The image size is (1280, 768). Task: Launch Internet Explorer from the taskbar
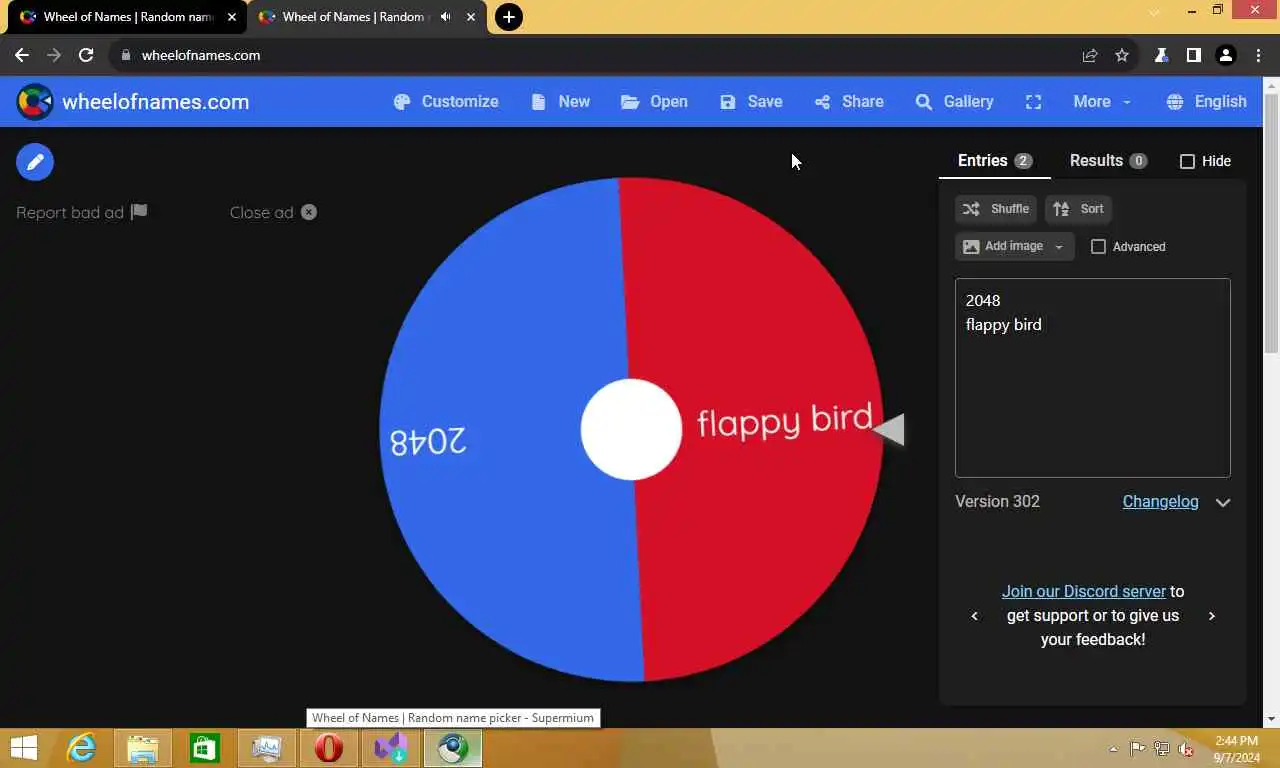click(81, 748)
